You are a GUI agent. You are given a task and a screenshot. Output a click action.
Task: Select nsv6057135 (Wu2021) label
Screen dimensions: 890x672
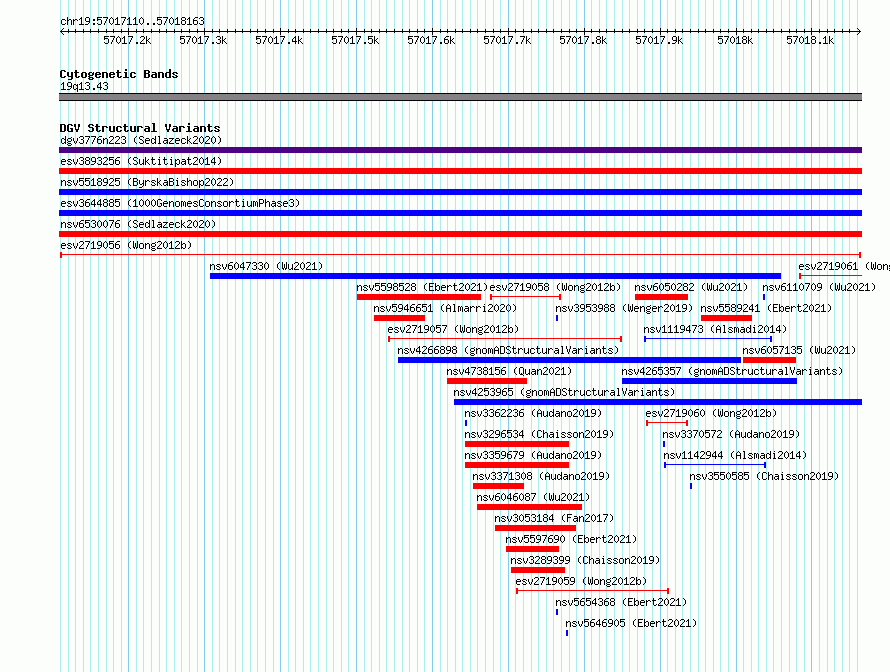799,350
